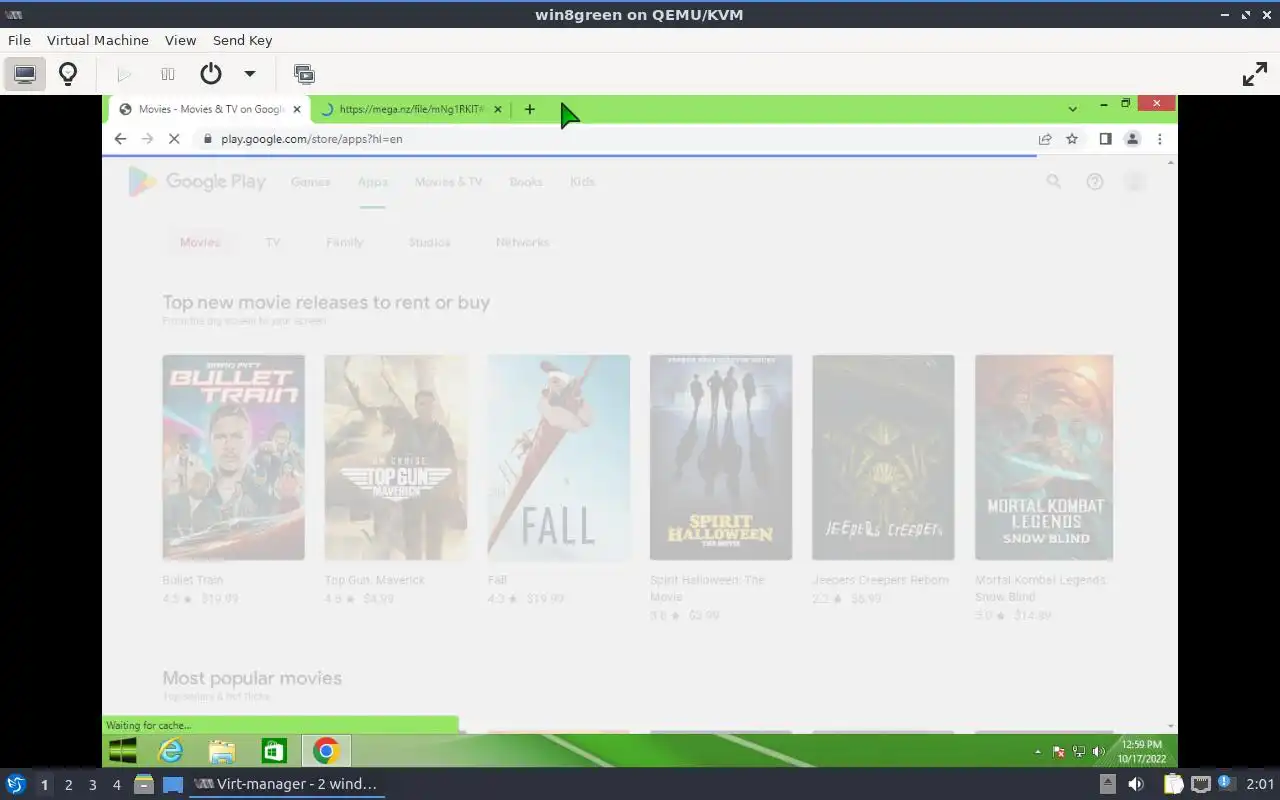
Task: View site information lock icon
Action: click(x=208, y=139)
